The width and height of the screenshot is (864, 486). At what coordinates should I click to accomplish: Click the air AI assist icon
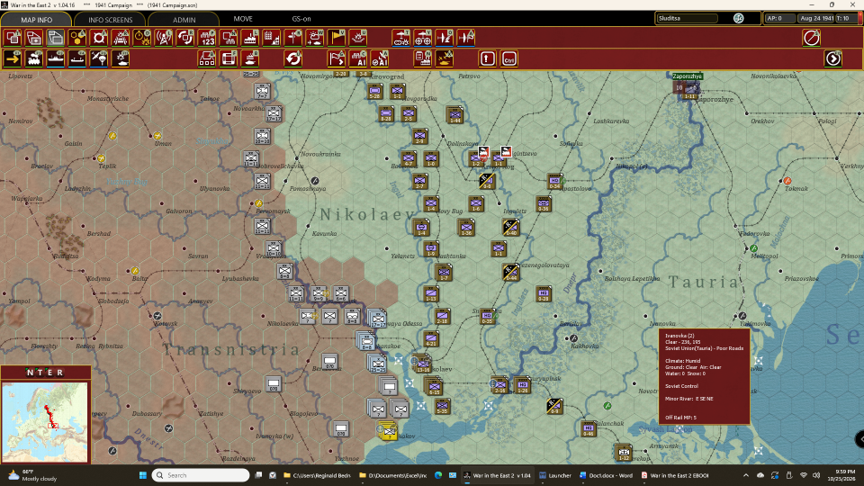coord(380,58)
